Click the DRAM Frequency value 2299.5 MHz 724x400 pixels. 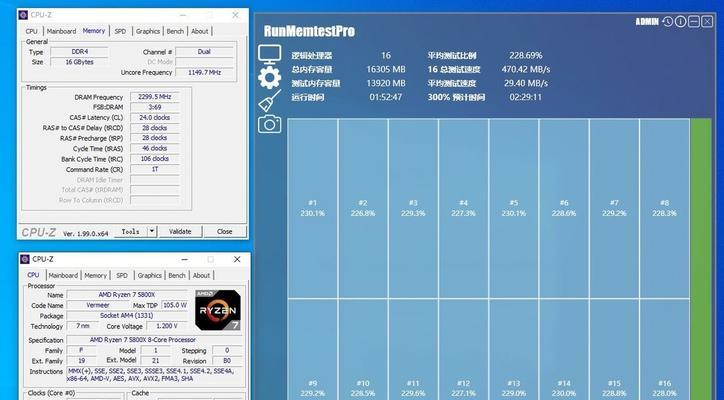[x=155, y=97]
